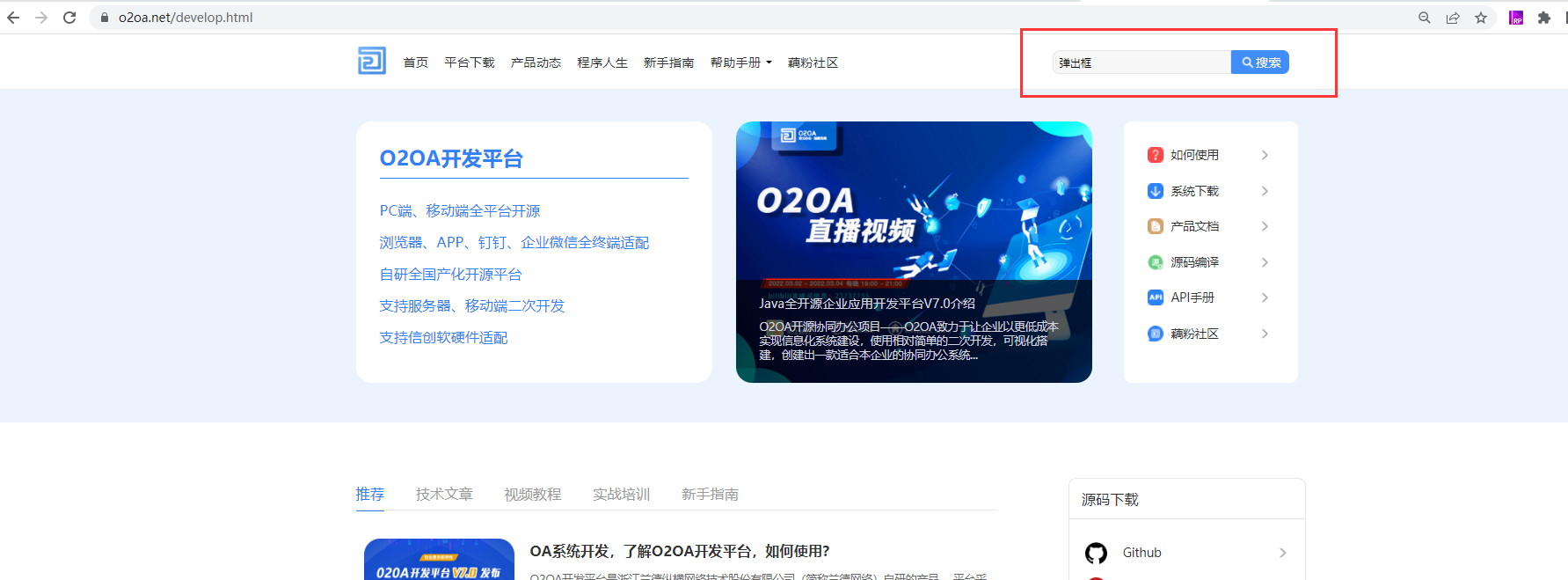1568x580 pixels.
Task: Click the 源码编译 sidebar label
Action: [x=1194, y=262]
